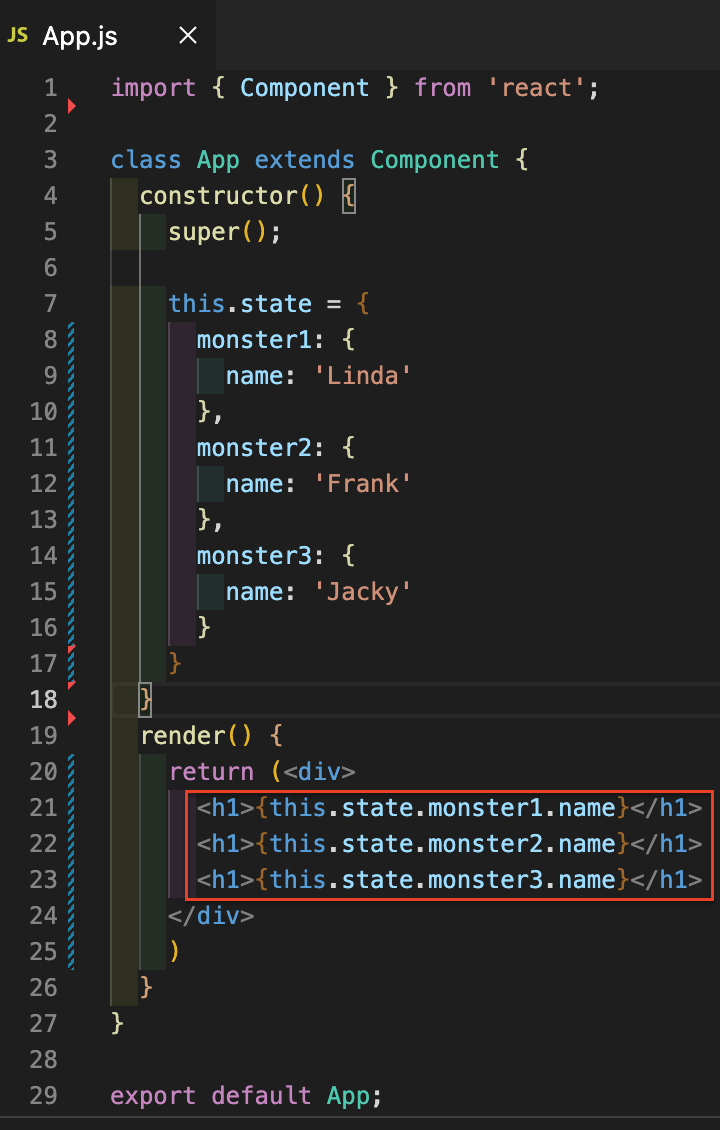720x1130 pixels.
Task: Click the 'class' keyword on line 3
Action: 146,159
